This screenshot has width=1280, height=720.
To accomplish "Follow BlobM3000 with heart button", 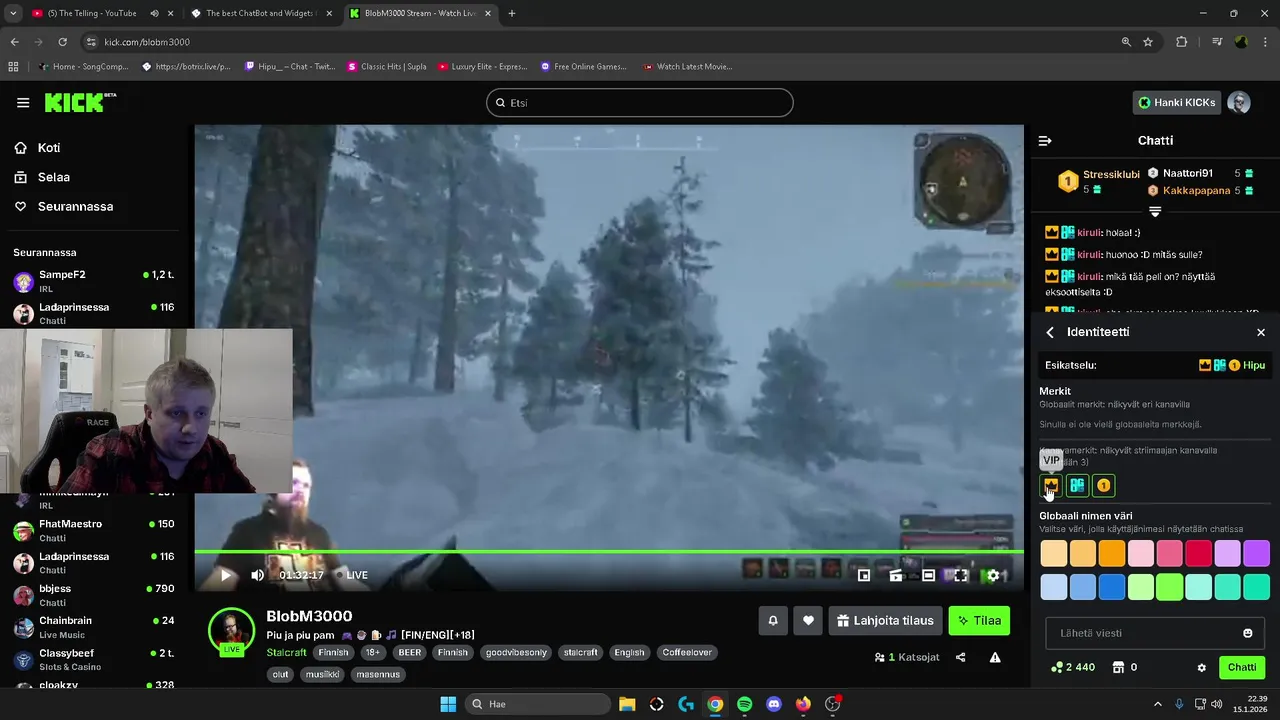I will (x=808, y=621).
